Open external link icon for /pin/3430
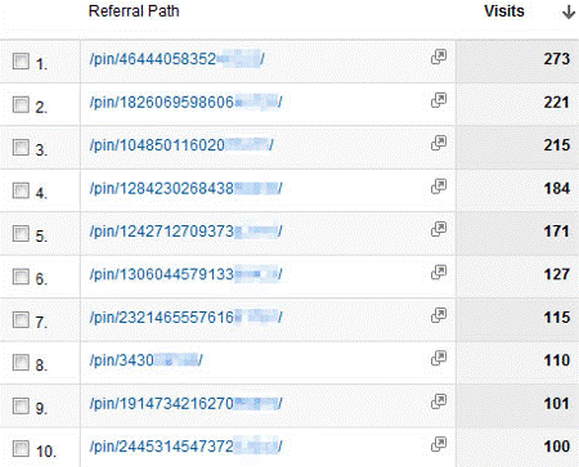579x467 pixels. coord(439,358)
